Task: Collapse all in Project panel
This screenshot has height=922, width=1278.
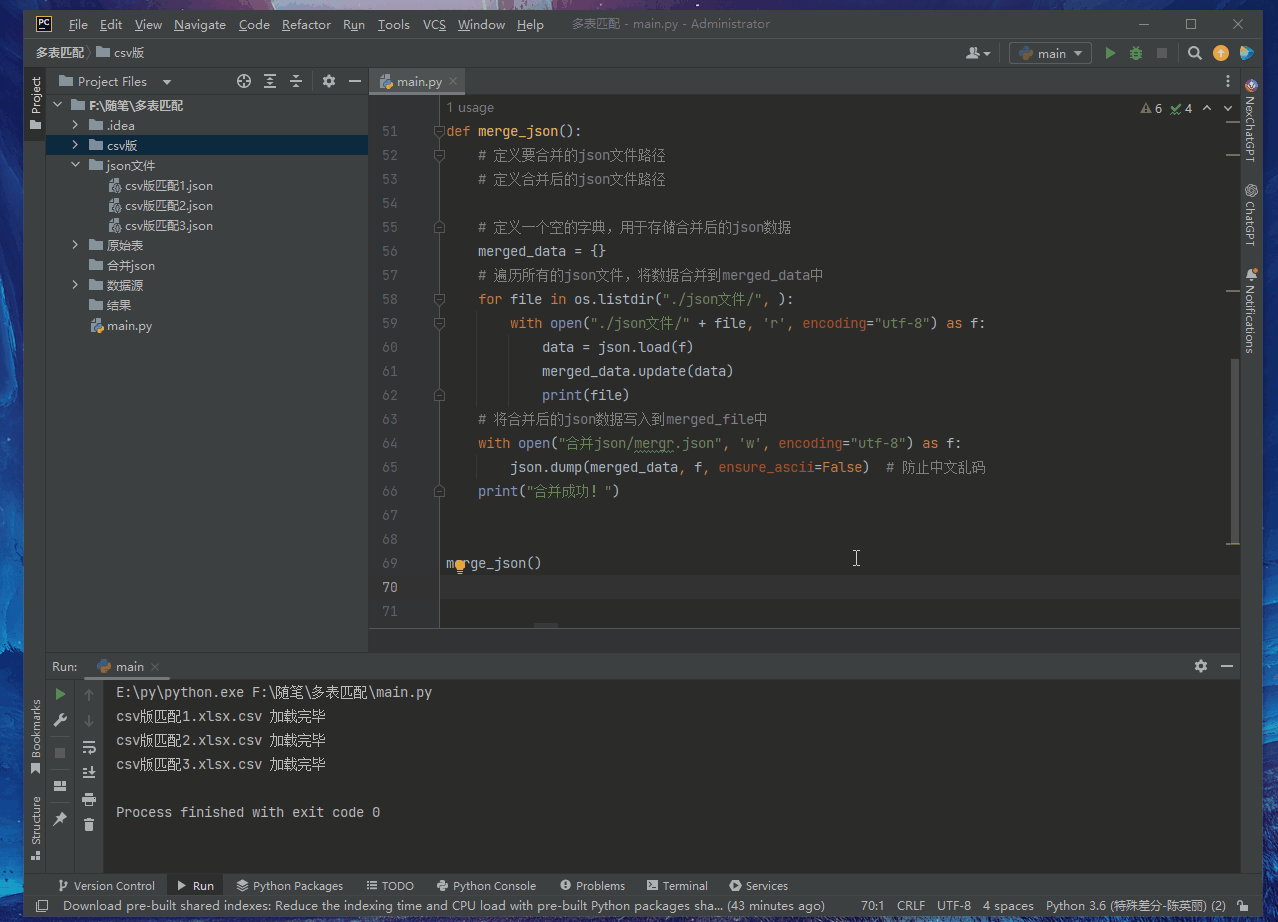Action: [x=296, y=81]
